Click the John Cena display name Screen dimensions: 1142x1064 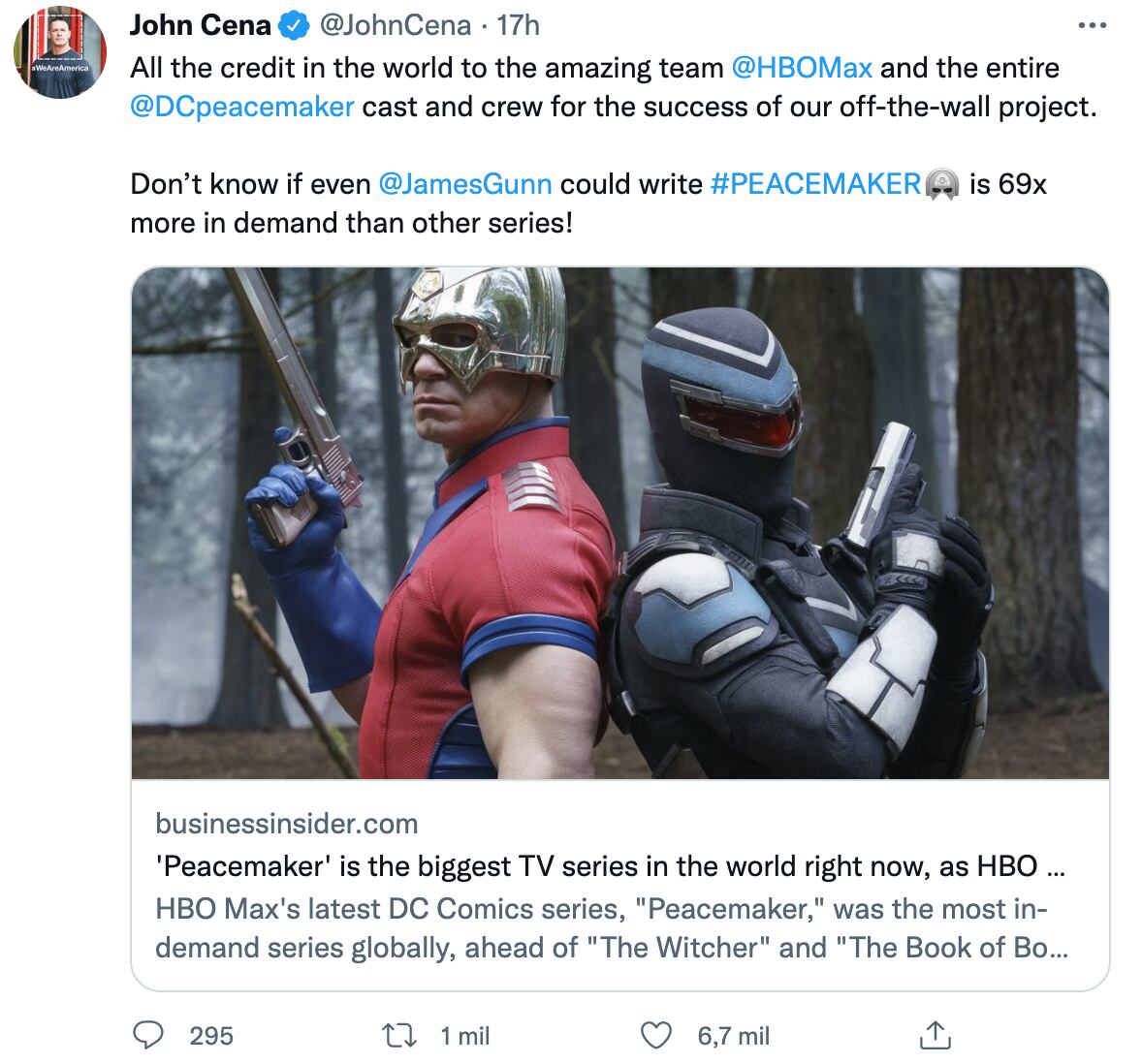[x=201, y=26]
